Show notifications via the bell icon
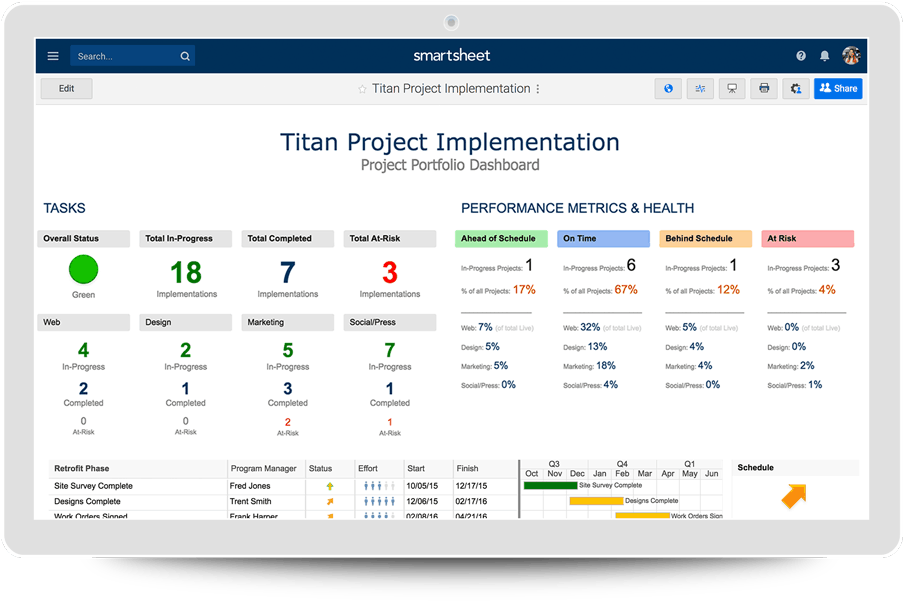The image size is (903, 601). tap(825, 56)
